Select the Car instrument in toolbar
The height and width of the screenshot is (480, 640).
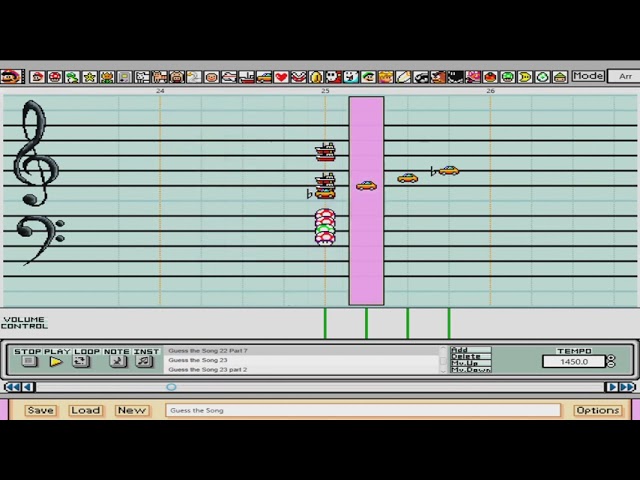click(x=264, y=77)
